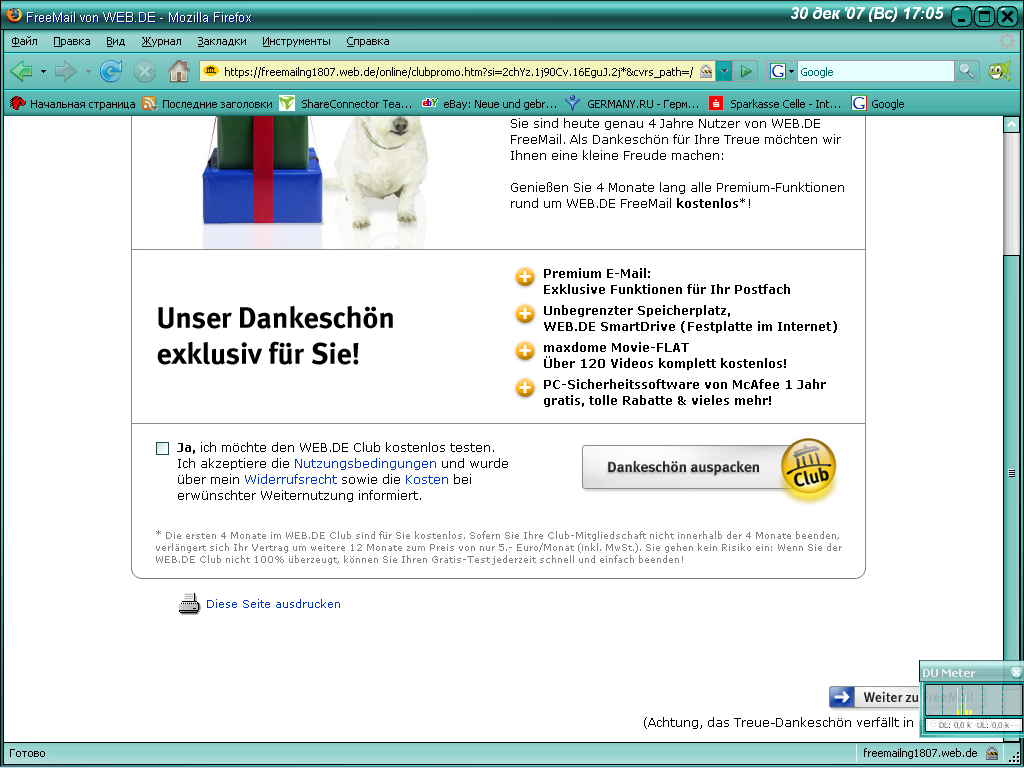1024x768 pixels.
Task: Open the Справка menu
Action: (368, 41)
